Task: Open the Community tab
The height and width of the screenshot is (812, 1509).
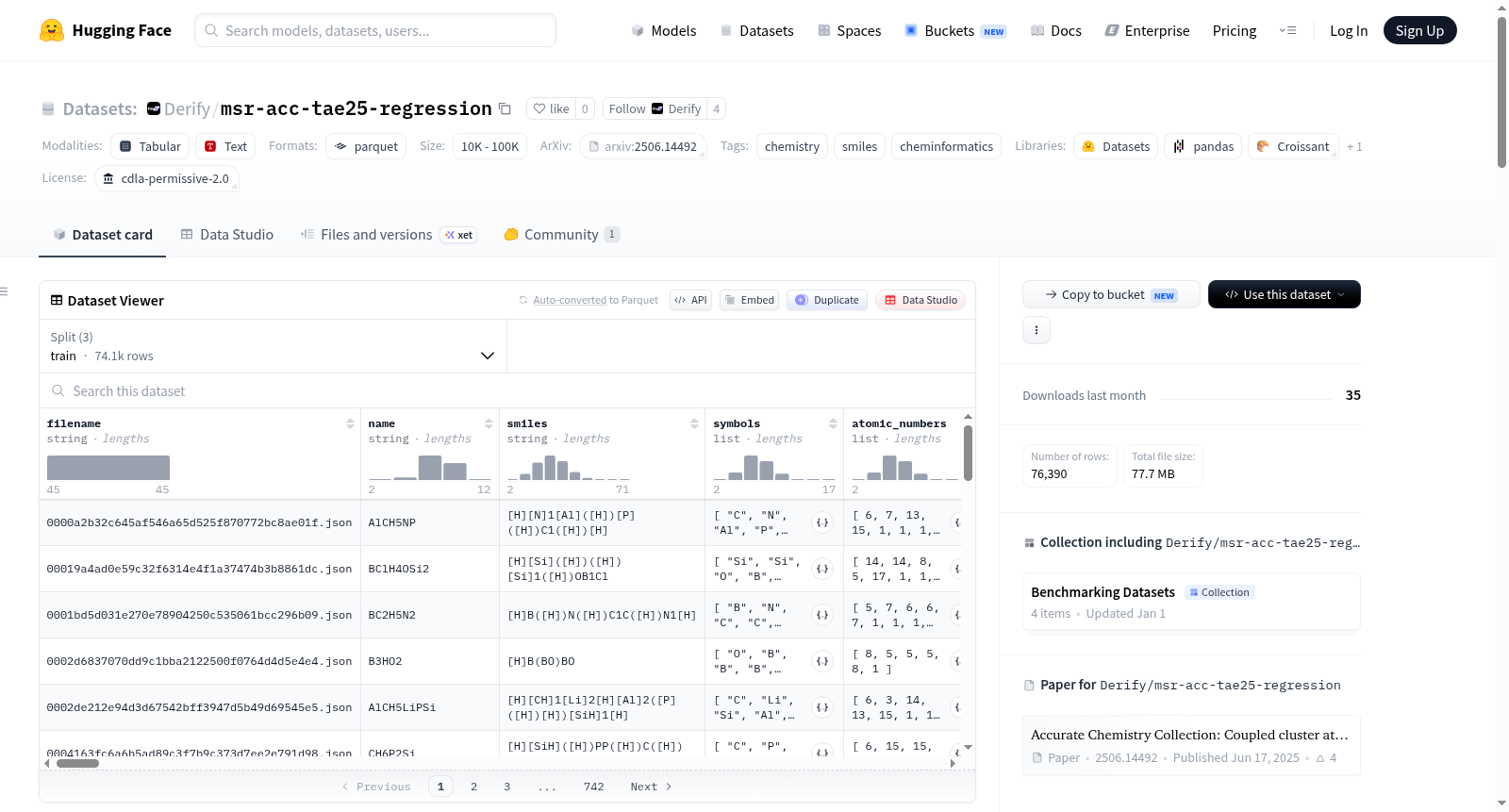Action: pyautogui.click(x=561, y=235)
